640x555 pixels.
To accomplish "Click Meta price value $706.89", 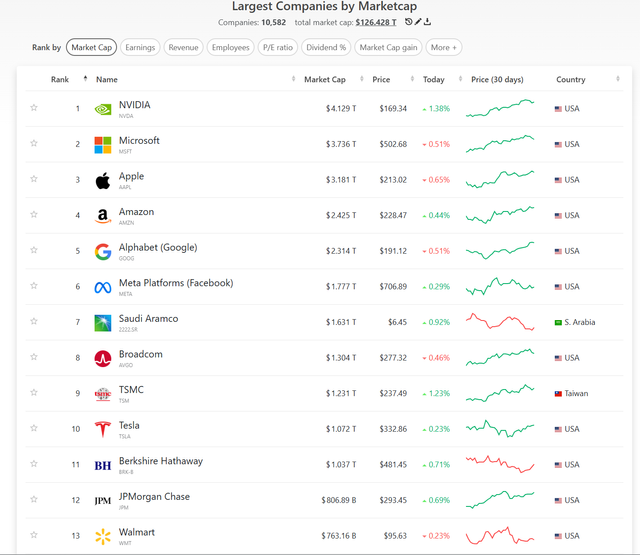I will click(x=393, y=286).
